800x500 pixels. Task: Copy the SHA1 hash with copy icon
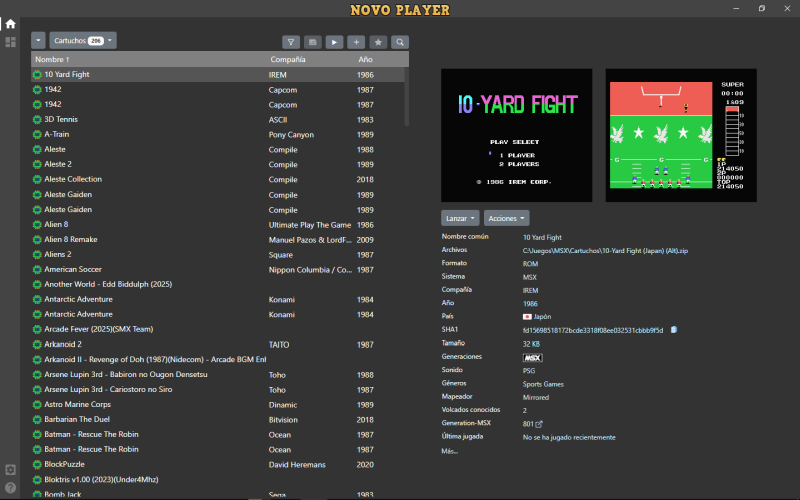673,330
